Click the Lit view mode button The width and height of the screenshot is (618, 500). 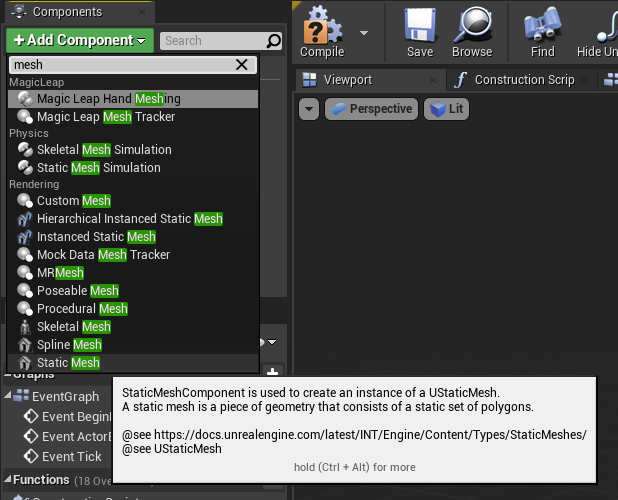coord(447,109)
